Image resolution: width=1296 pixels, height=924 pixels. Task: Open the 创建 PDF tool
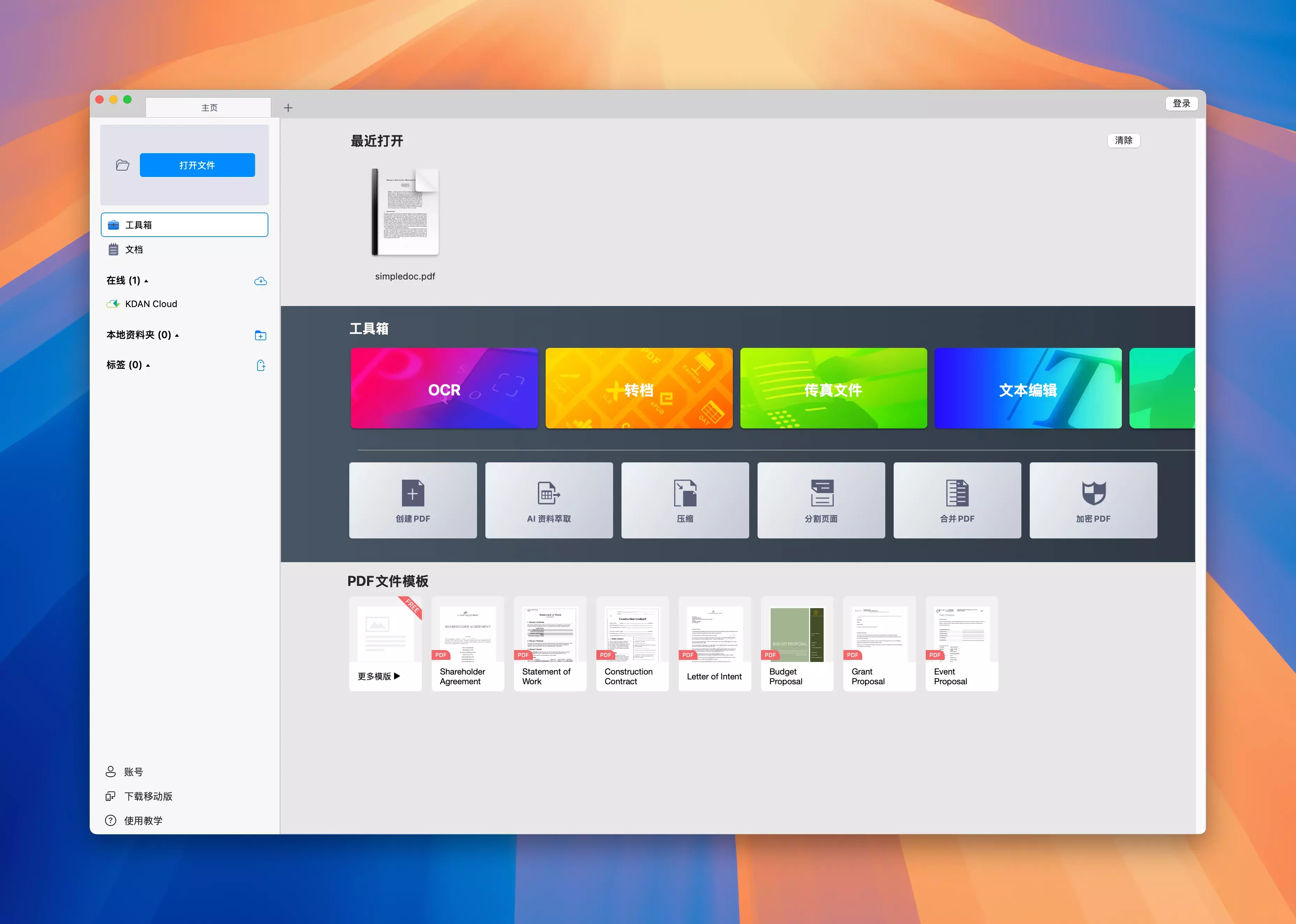412,500
